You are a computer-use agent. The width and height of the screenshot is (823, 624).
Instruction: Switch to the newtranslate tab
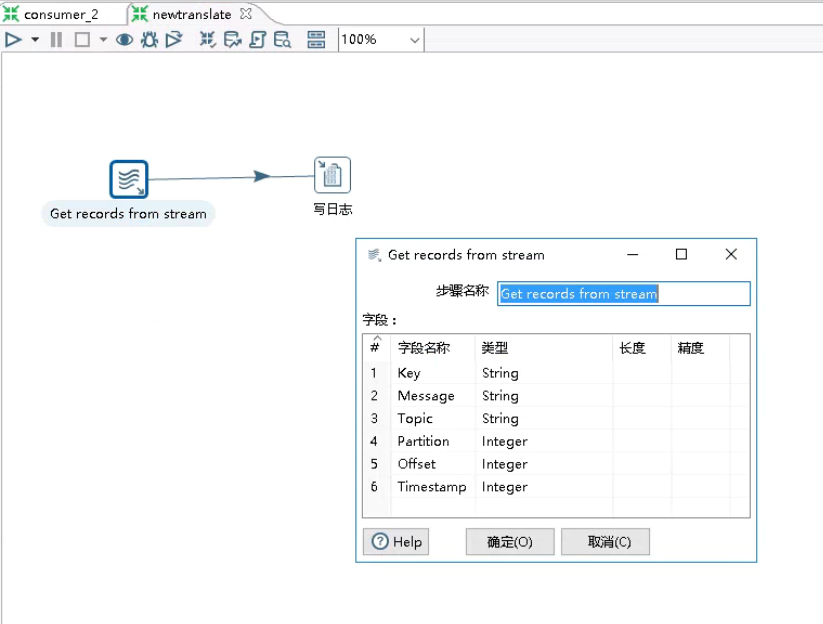tap(185, 13)
